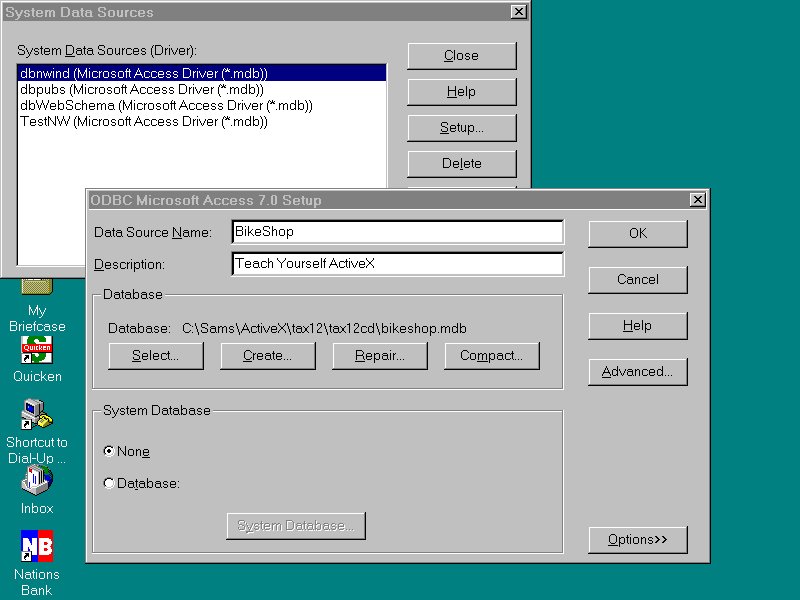Open the Inbox desktop icon
The image size is (800, 600).
tap(37, 481)
